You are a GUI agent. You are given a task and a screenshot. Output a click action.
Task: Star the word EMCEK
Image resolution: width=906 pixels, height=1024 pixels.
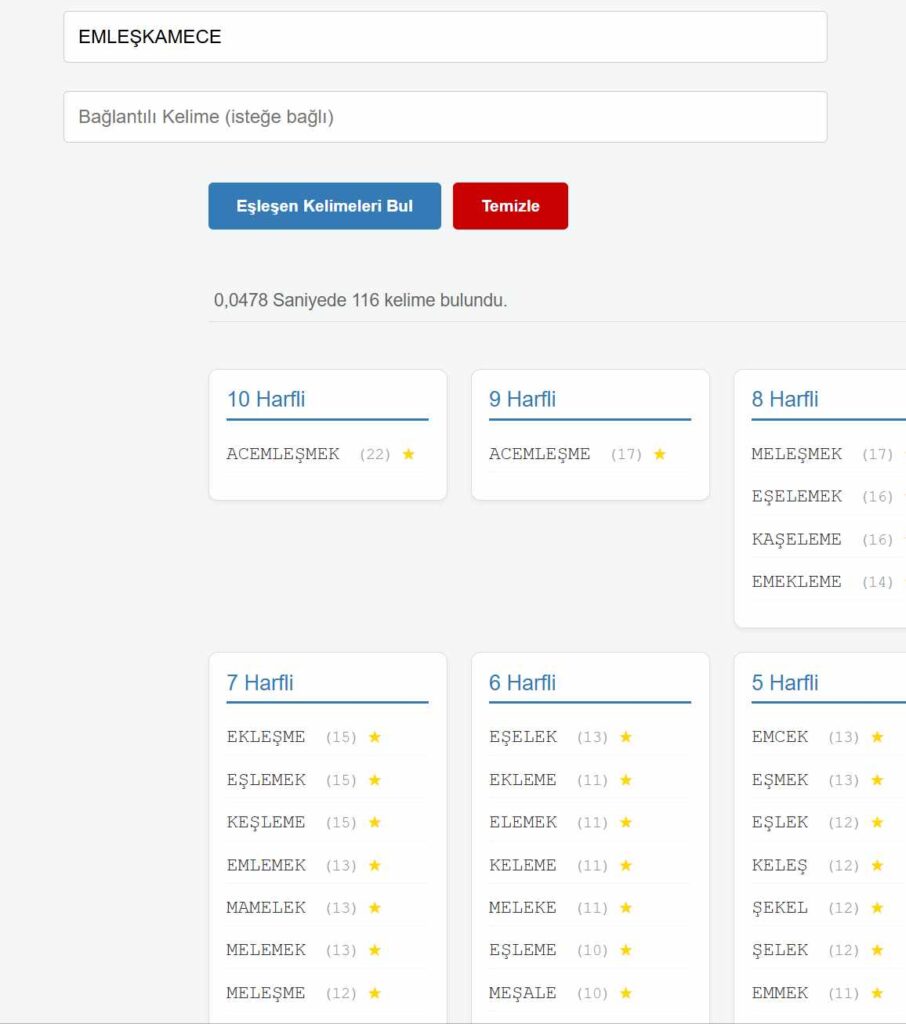pos(877,737)
